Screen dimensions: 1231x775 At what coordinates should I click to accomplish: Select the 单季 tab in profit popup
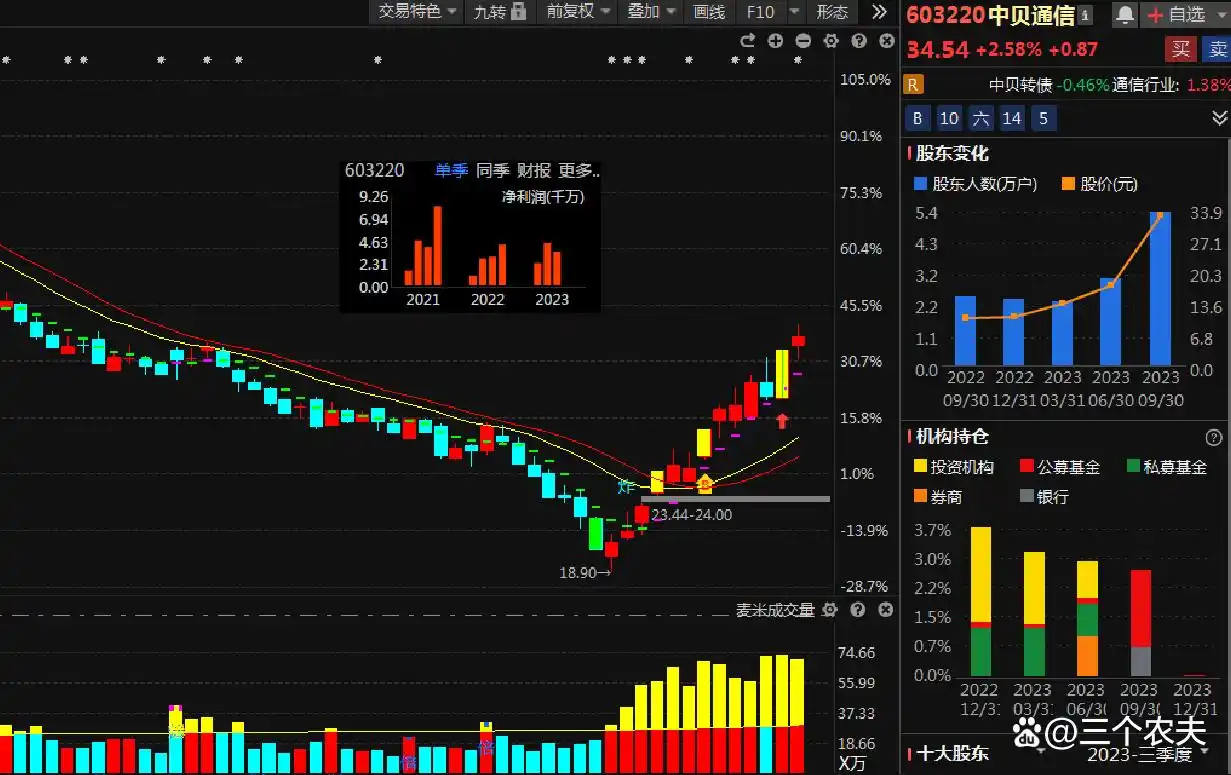click(451, 171)
